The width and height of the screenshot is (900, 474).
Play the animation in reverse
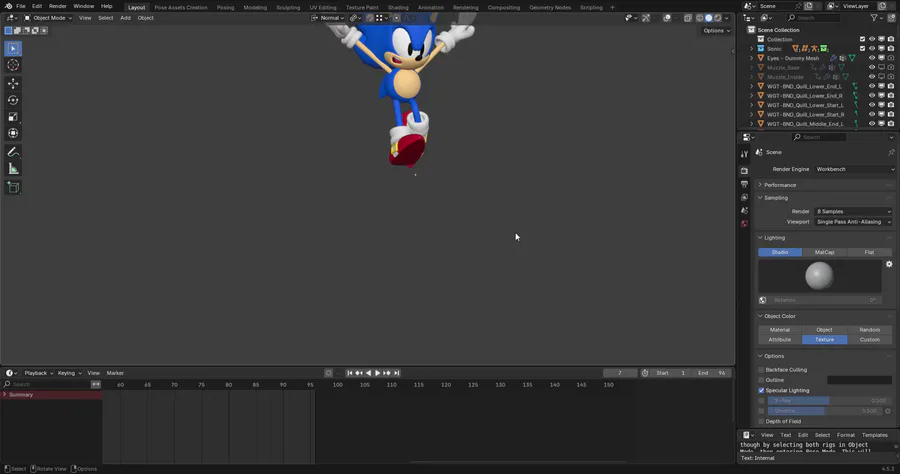click(x=368, y=373)
